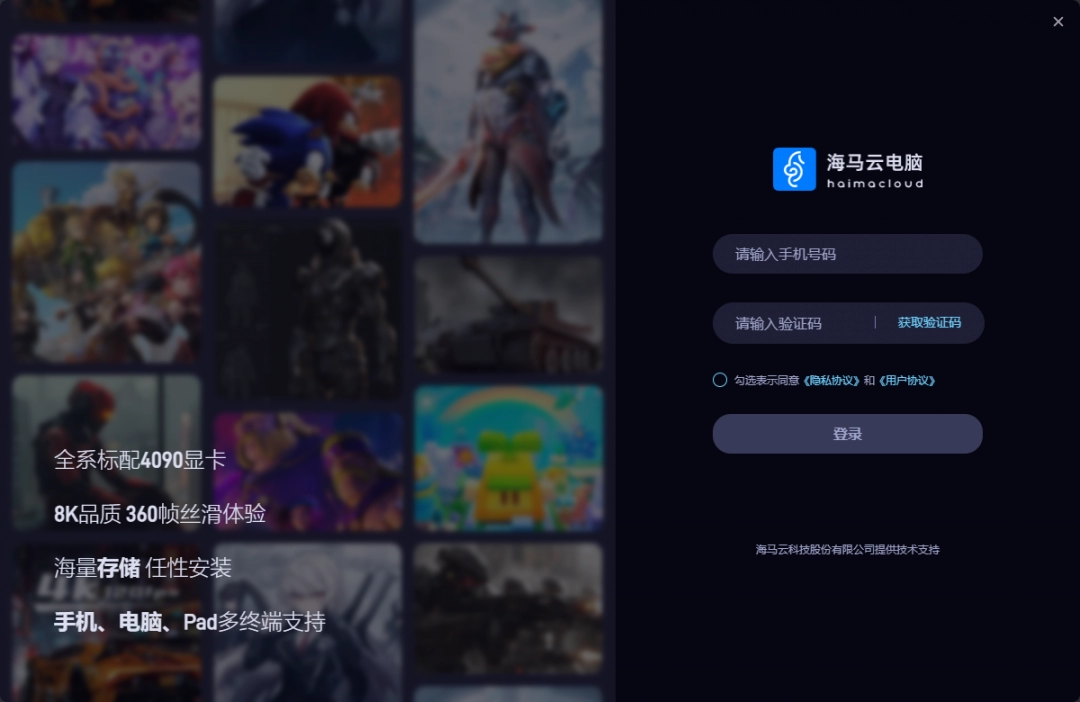Enable the agreement consent checkbox

click(x=719, y=379)
